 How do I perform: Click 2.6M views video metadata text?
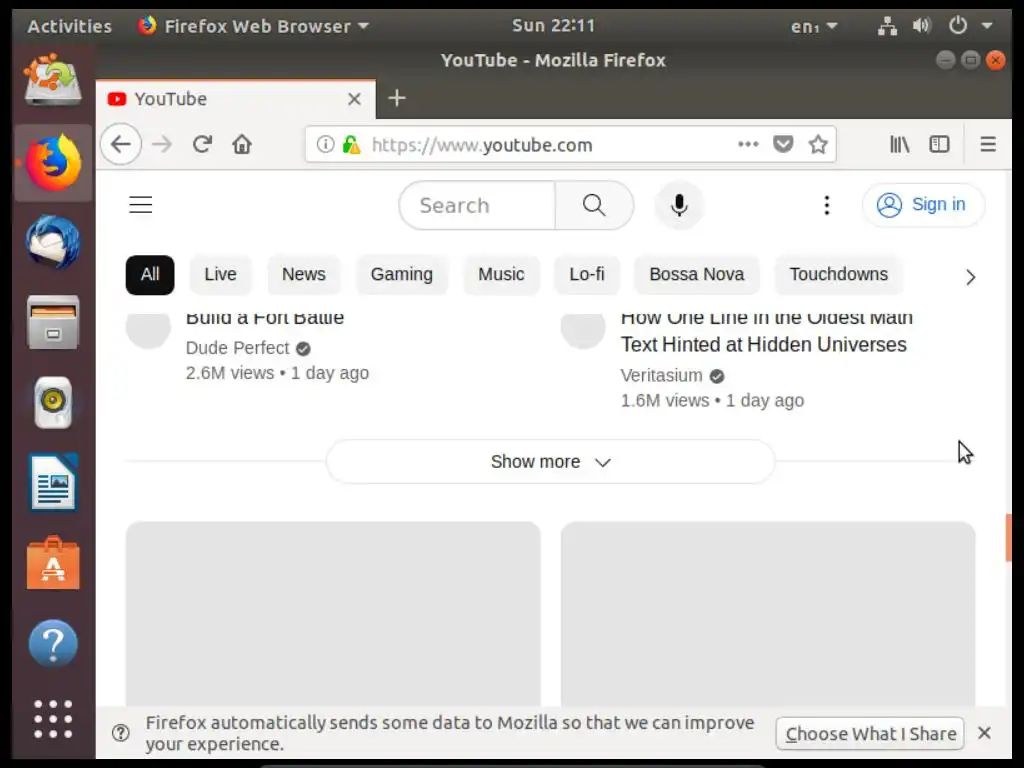pos(277,373)
